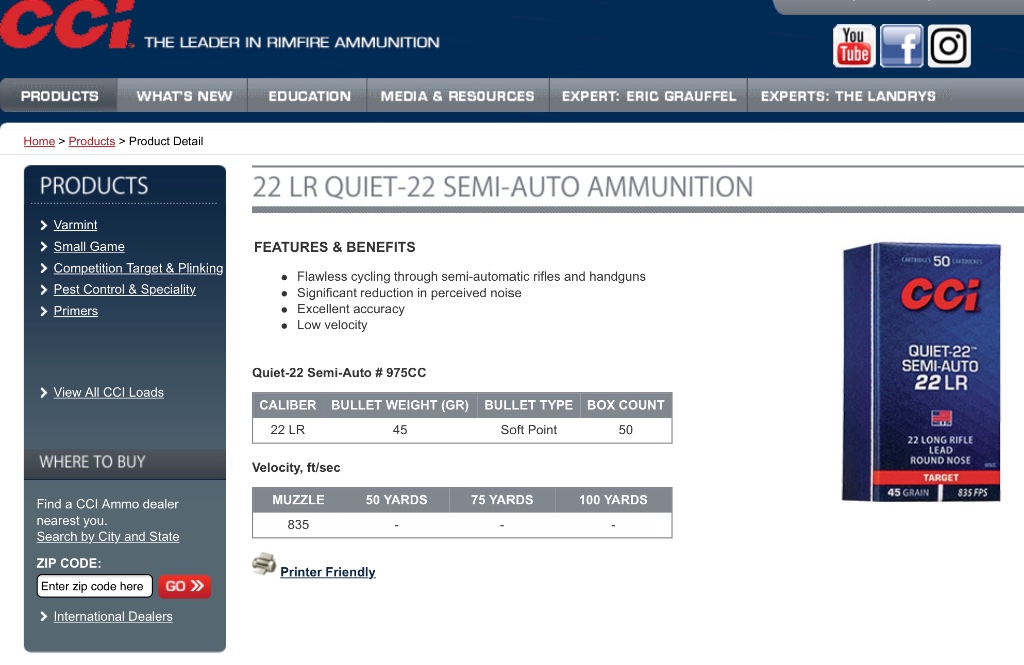Open International Dealers link
Screen dimensions: 1024x665
click(x=113, y=616)
